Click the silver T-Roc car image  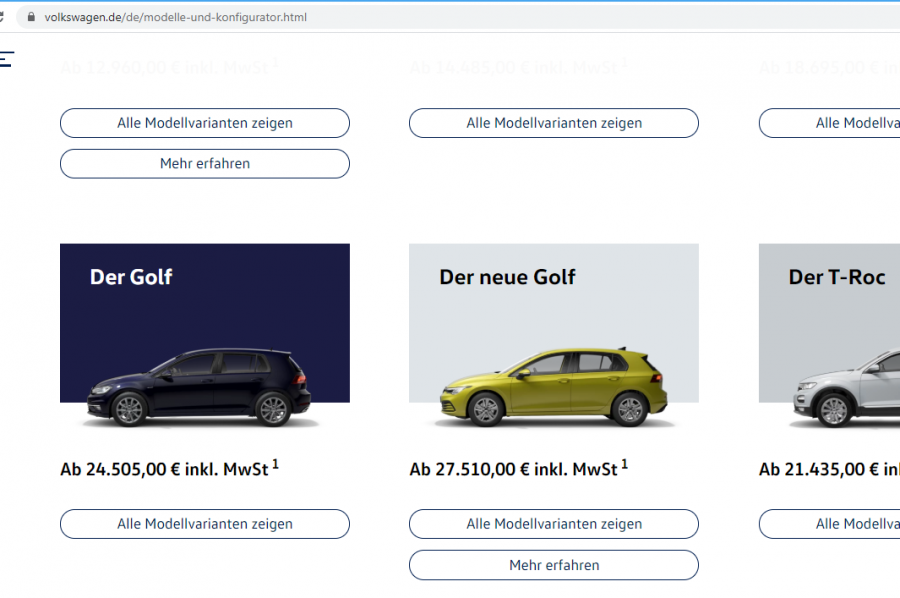(x=850, y=390)
